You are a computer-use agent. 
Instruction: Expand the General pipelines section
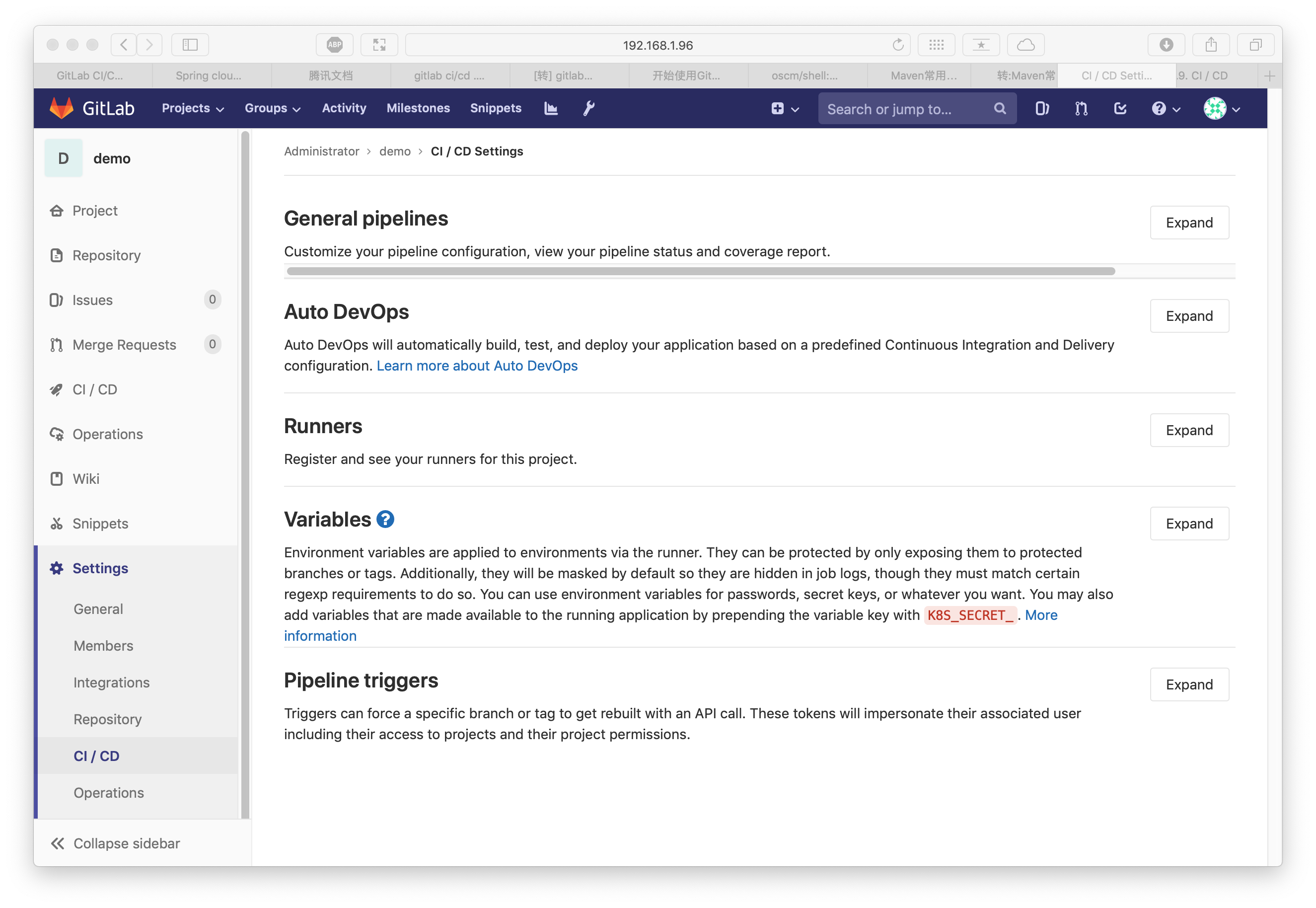[1188, 223]
